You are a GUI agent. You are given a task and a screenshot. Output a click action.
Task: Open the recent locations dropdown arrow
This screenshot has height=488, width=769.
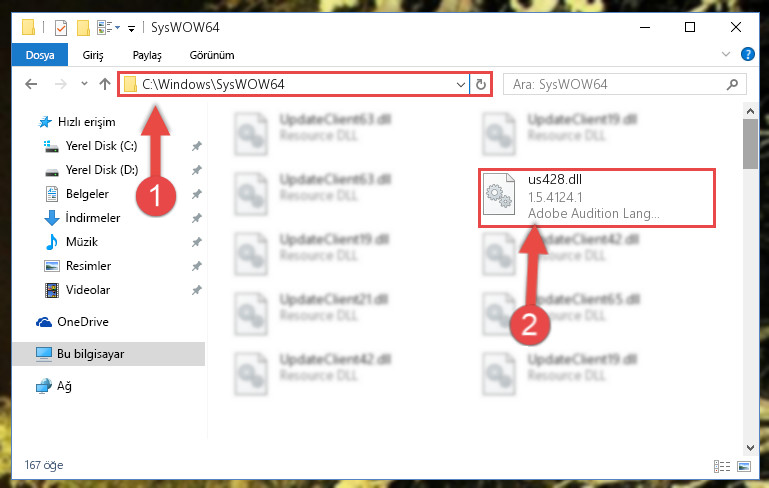tap(84, 84)
